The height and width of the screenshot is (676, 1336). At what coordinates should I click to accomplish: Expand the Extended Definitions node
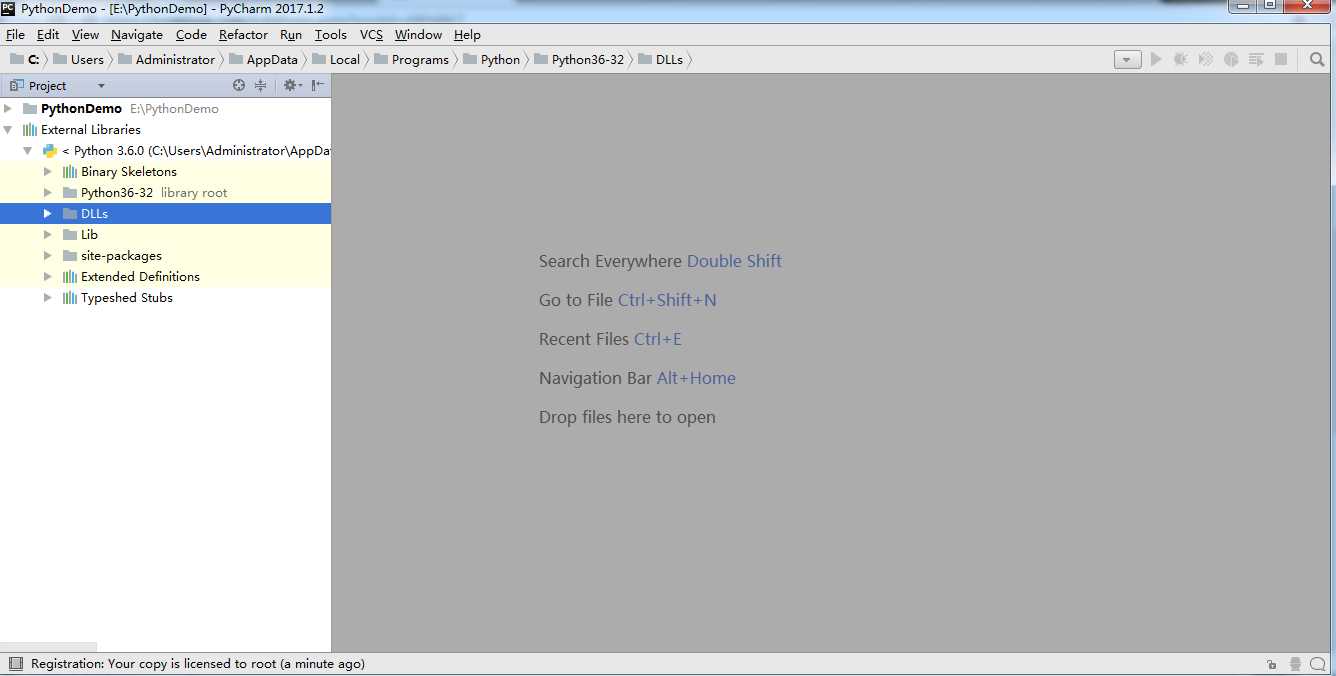[48, 277]
